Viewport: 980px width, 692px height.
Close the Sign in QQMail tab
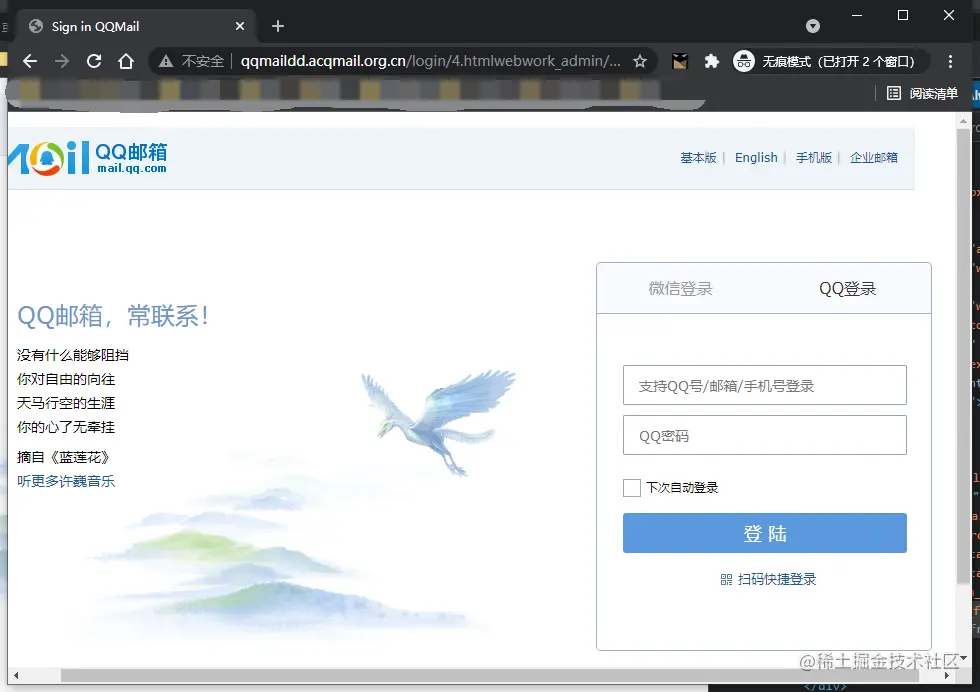click(x=240, y=26)
